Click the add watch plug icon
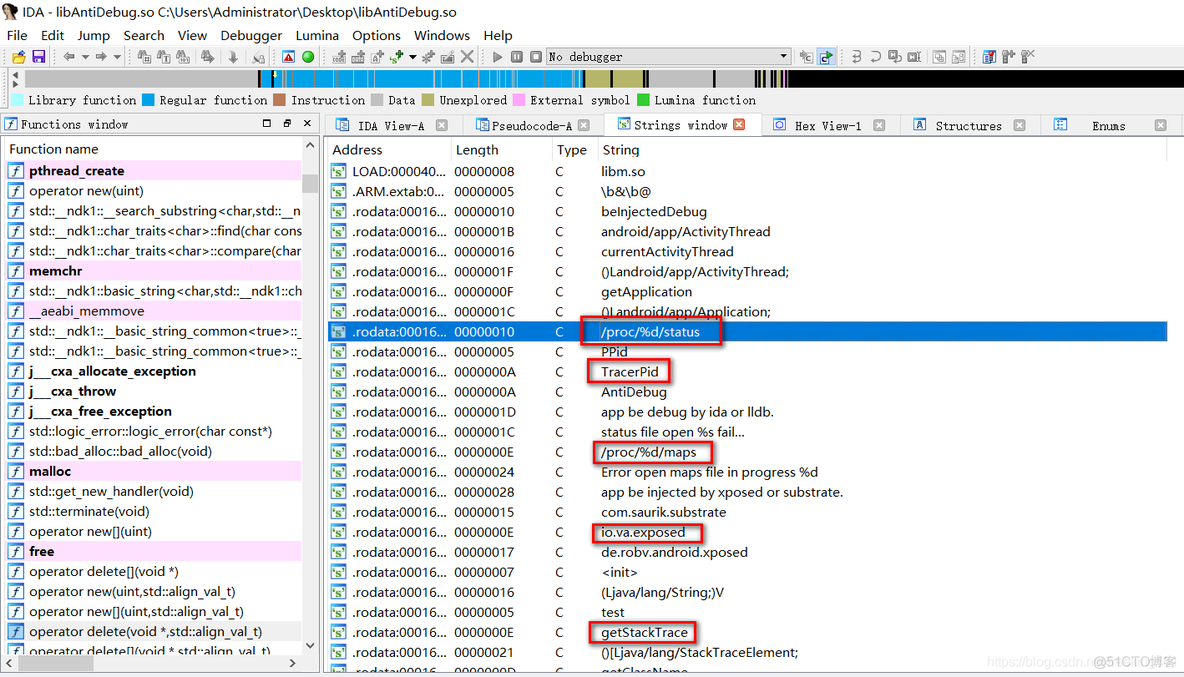 (1008, 57)
